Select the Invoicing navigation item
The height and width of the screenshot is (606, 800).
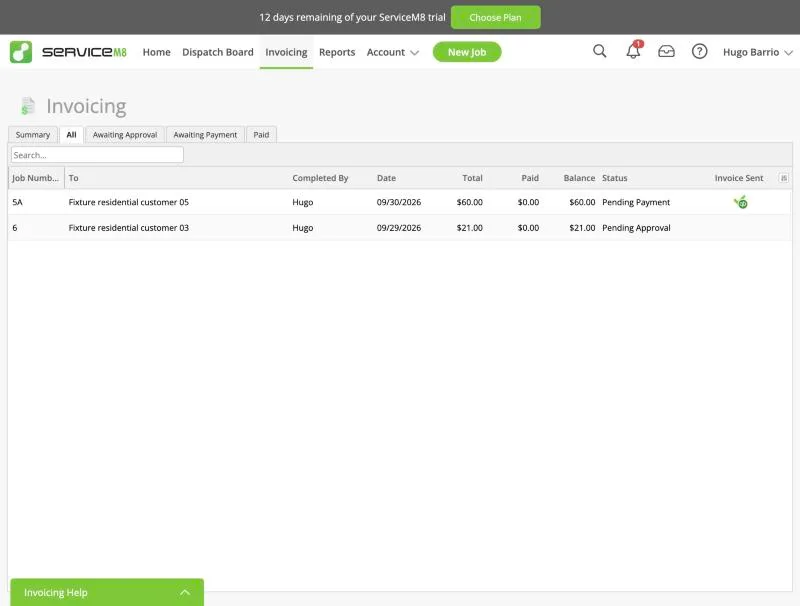click(286, 52)
